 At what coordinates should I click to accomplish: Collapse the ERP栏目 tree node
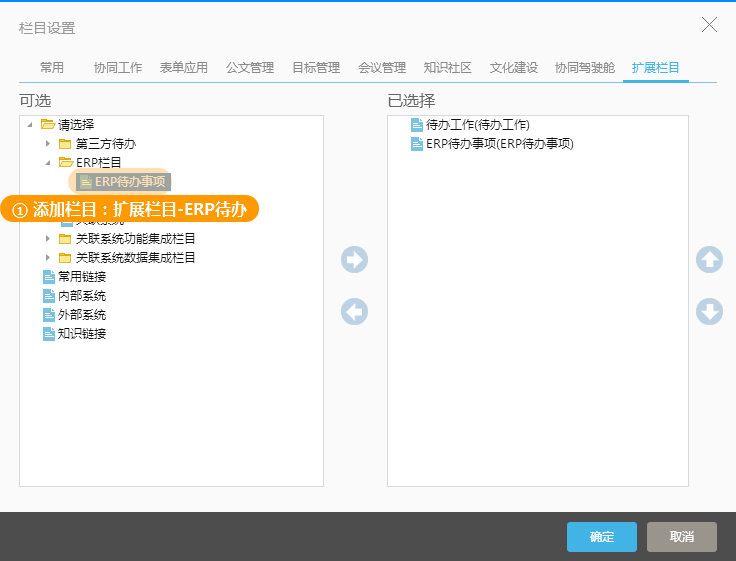click(x=47, y=163)
